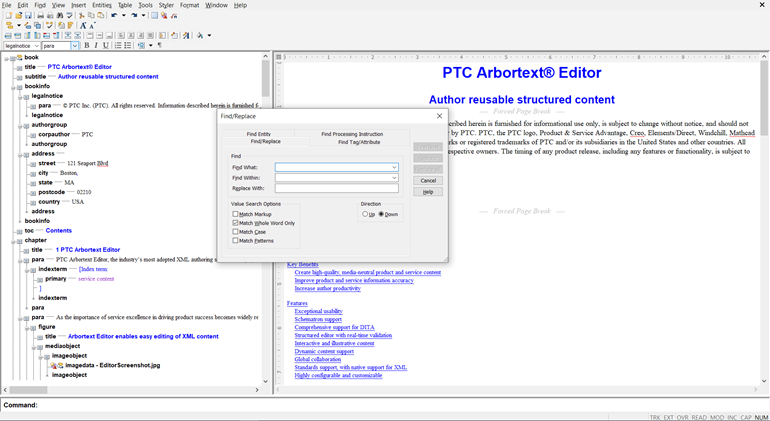The width and height of the screenshot is (770, 421).
Task: Click the tree pane vertical scrollbar thumb
Action: (x=265, y=79)
